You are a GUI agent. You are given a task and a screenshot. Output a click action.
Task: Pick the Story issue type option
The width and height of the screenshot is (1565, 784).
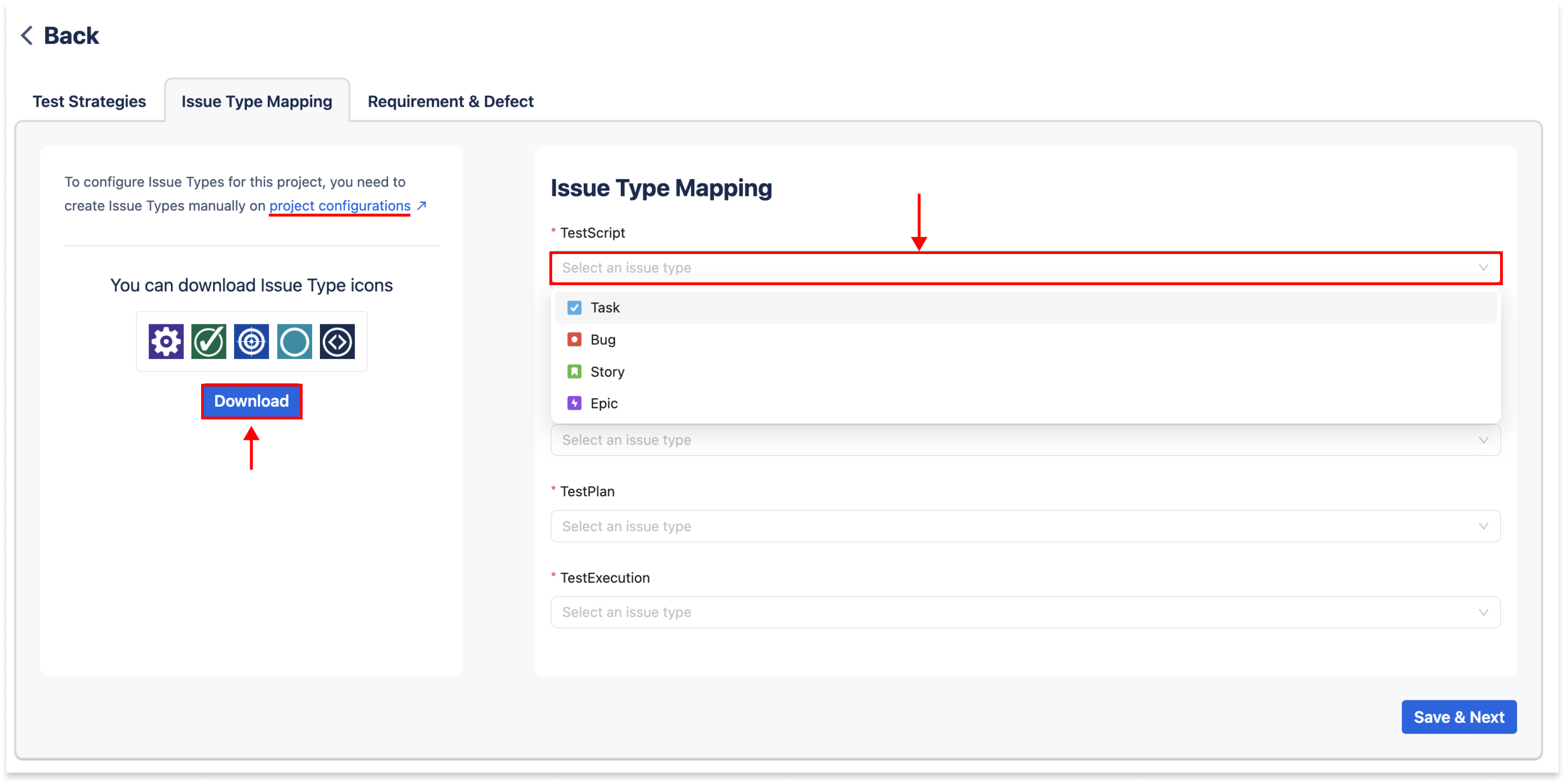tap(607, 371)
